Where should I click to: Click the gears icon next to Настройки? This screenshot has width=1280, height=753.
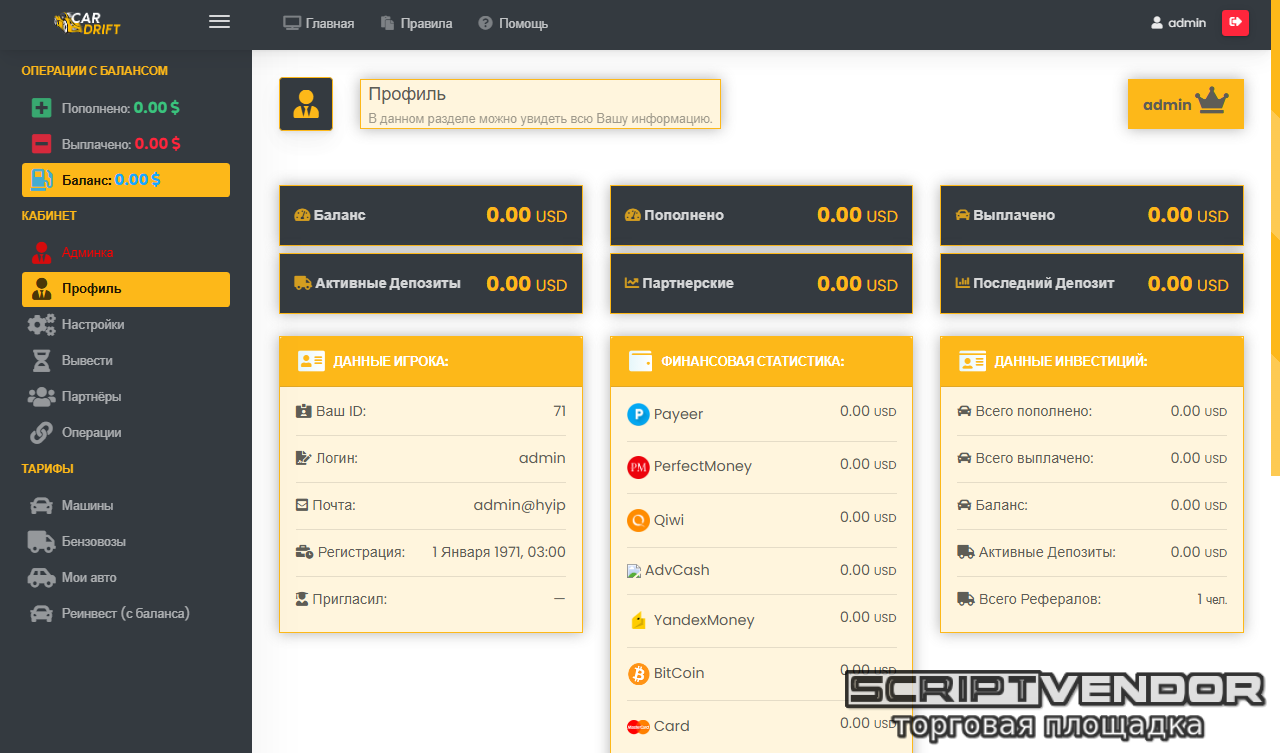pyautogui.click(x=41, y=325)
